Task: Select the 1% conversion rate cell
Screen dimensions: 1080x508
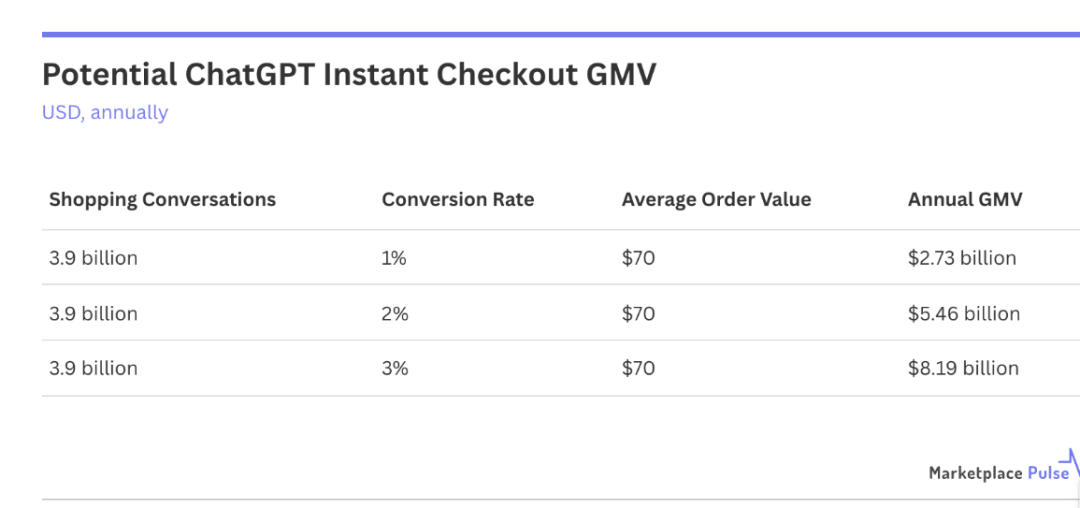Action: 394,258
